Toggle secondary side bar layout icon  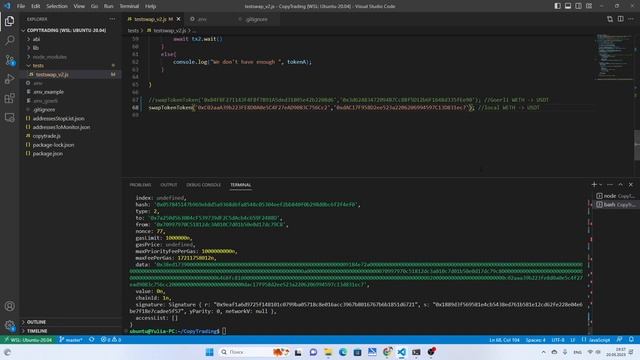[x=578, y=6]
